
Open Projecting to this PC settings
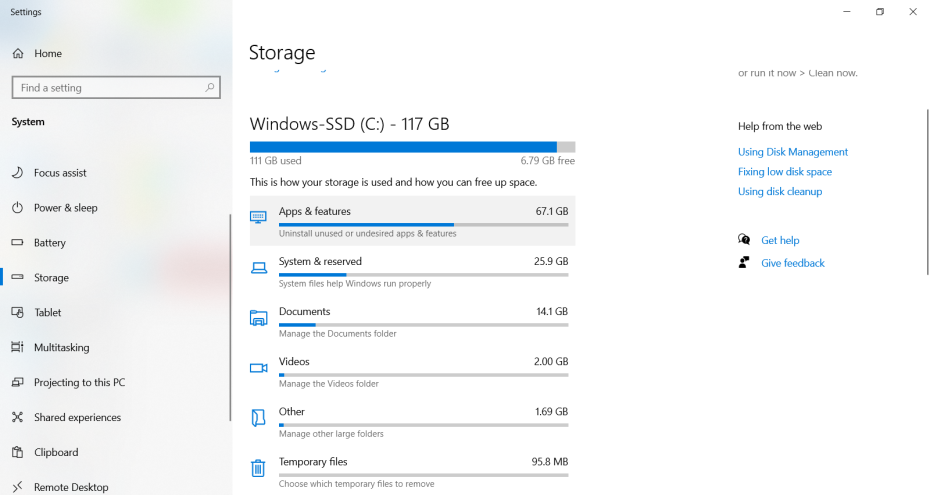point(79,383)
